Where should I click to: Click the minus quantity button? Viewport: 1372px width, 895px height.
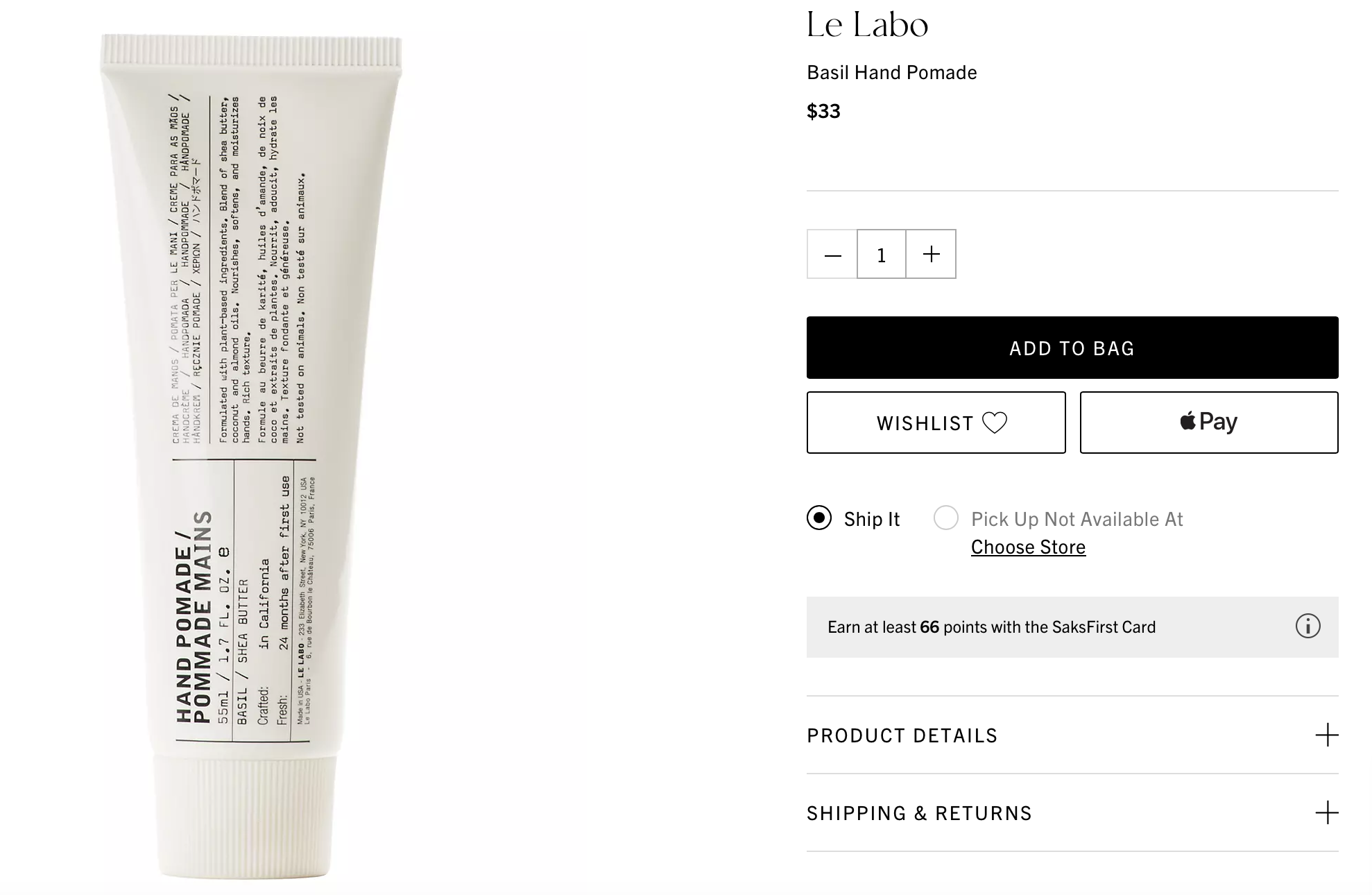tap(832, 255)
